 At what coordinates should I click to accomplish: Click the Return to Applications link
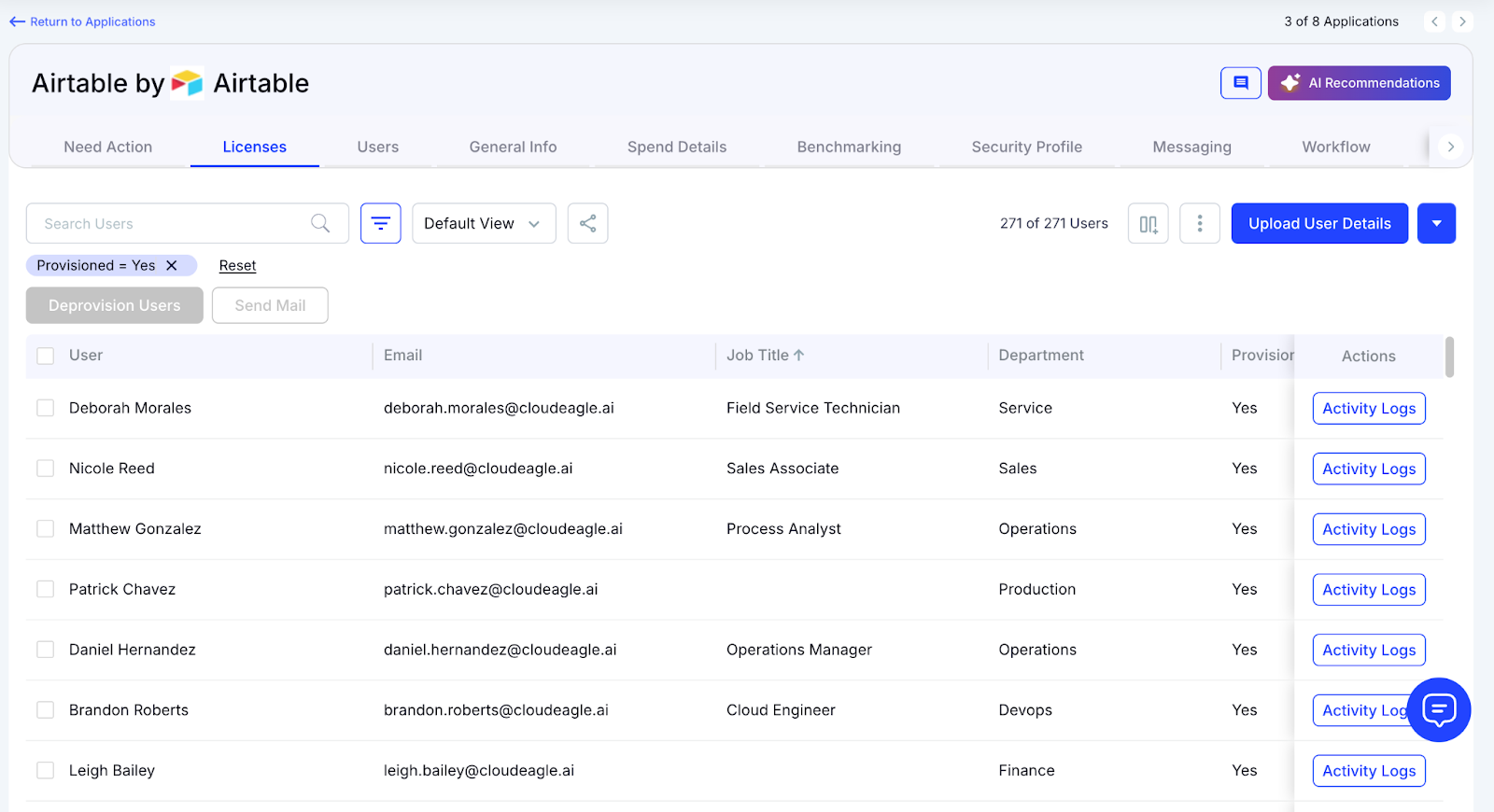click(x=82, y=21)
